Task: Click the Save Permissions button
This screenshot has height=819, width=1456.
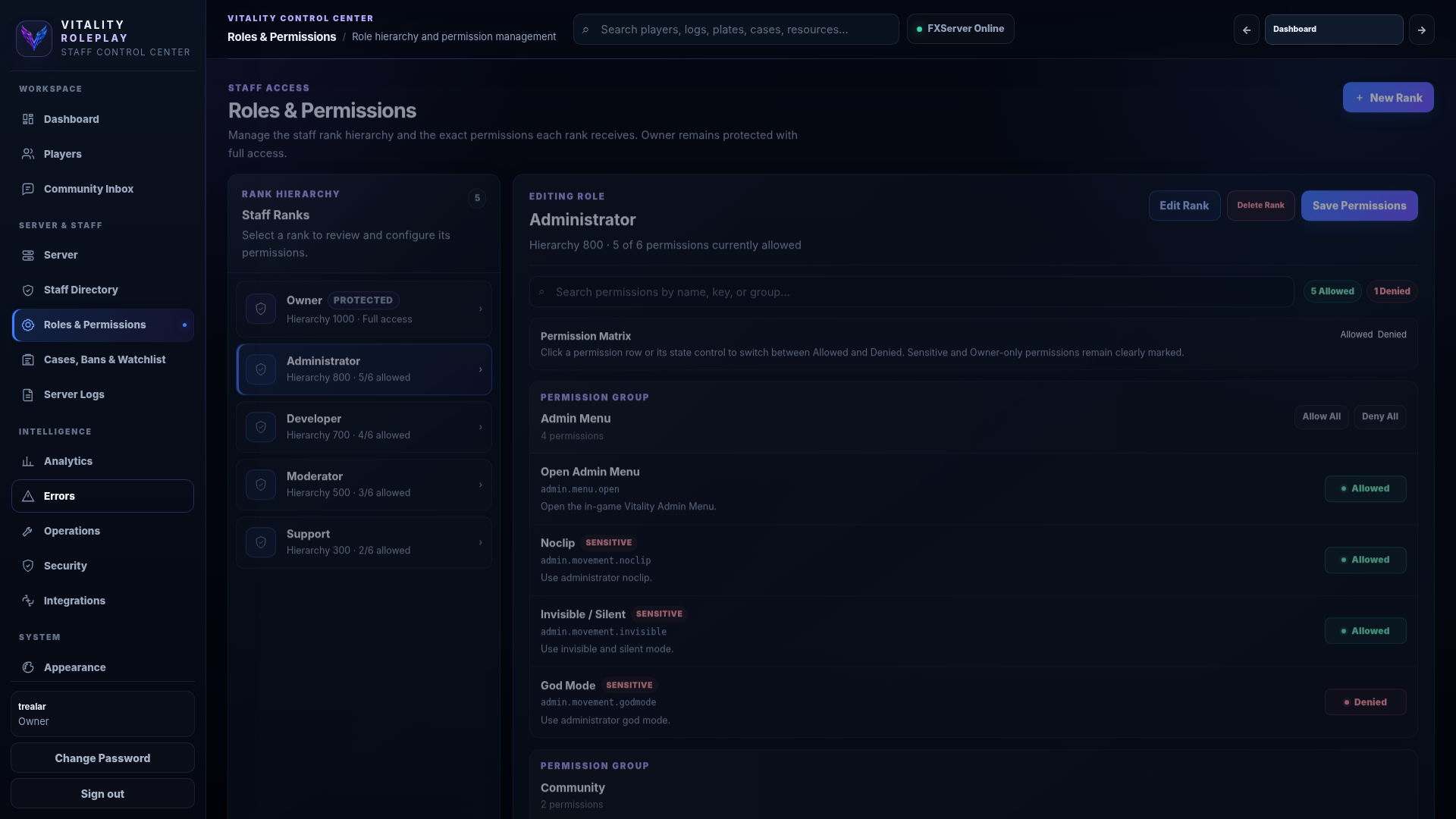Action: [1359, 206]
